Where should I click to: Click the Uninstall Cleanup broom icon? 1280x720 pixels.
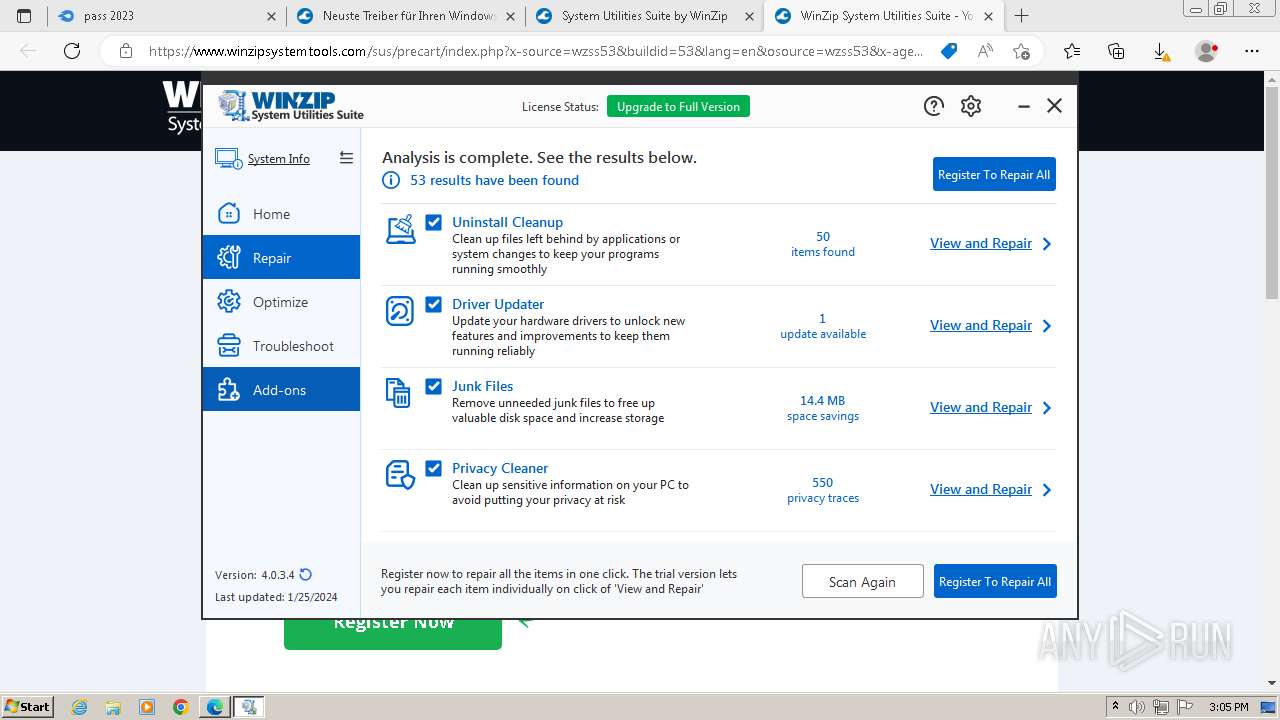click(400, 229)
